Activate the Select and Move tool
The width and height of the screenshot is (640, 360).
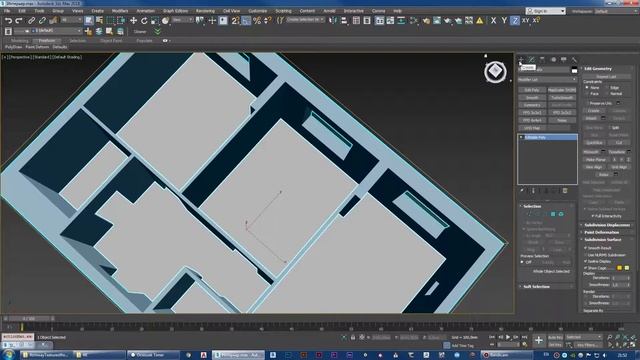pos(133,20)
